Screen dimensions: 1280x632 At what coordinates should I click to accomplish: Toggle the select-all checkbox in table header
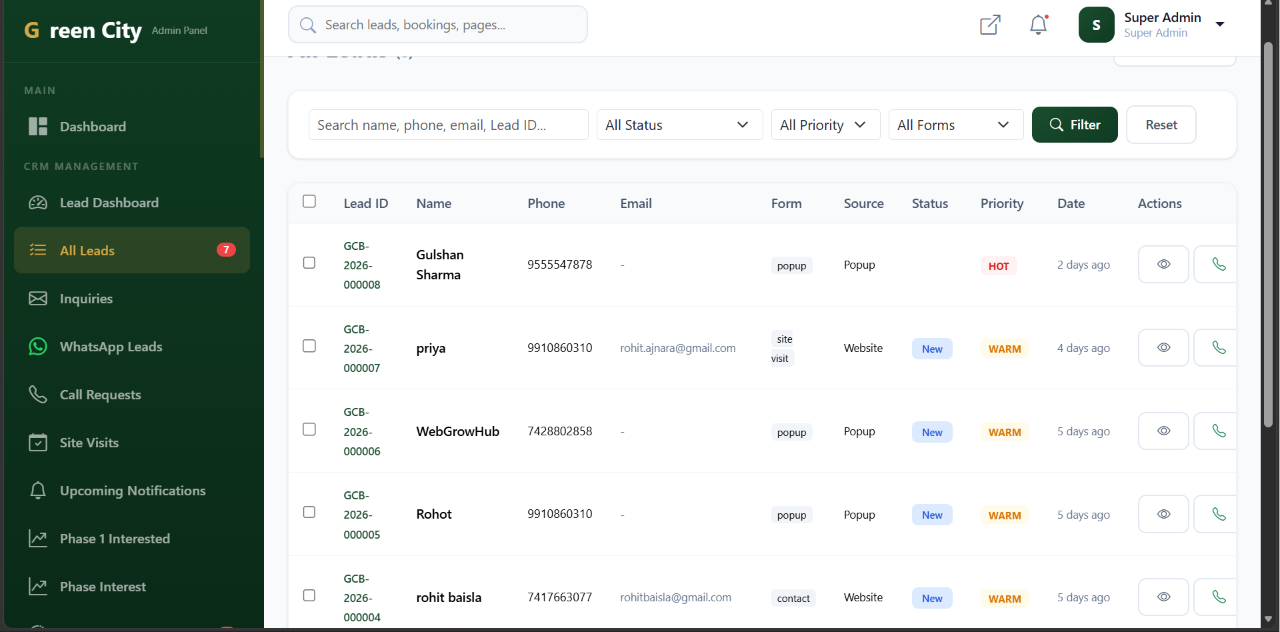309,201
